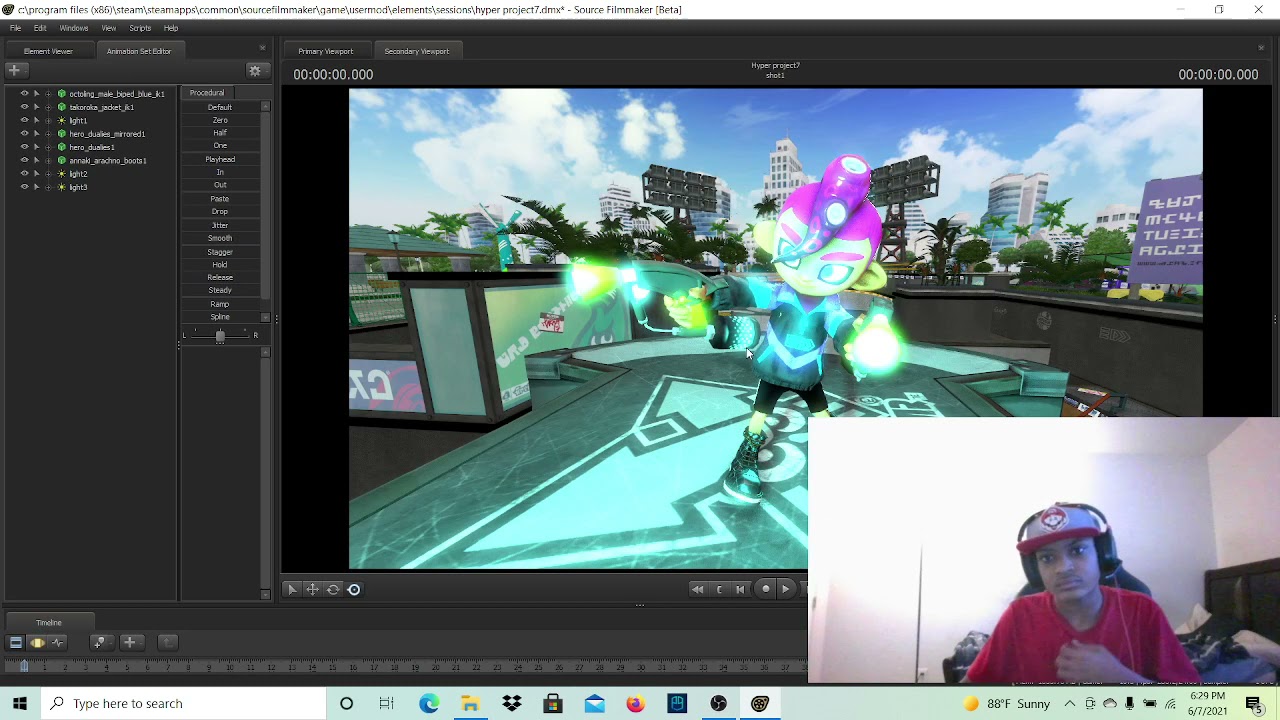Click the left-right balance slider handle
This screenshot has height=720, width=1280.
click(x=220, y=336)
